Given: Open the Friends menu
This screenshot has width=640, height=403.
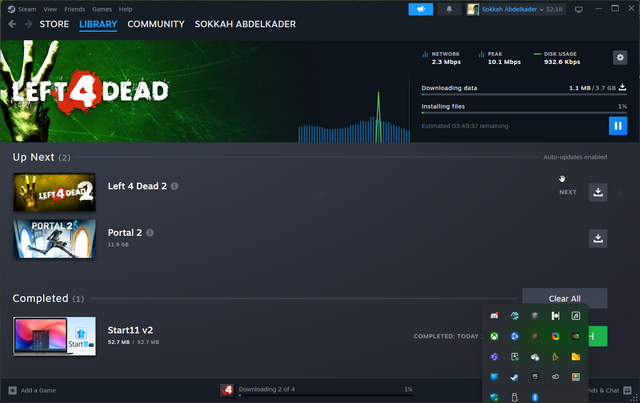Looking at the screenshot, I should point(75,9).
